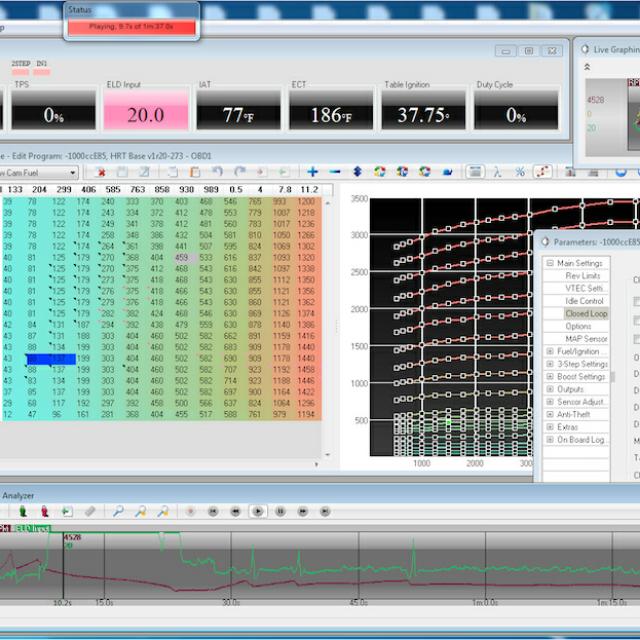The image size is (640, 640).
Task: Click the lambda icon in the table toolbar
Action: tap(497, 172)
